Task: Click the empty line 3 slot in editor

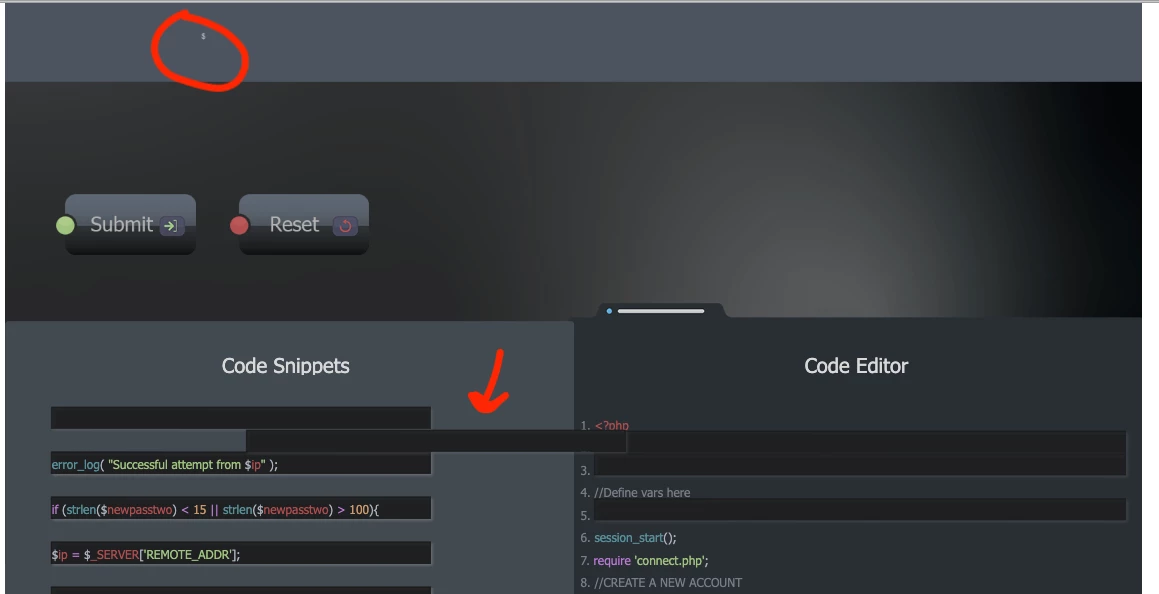Action: click(860, 466)
